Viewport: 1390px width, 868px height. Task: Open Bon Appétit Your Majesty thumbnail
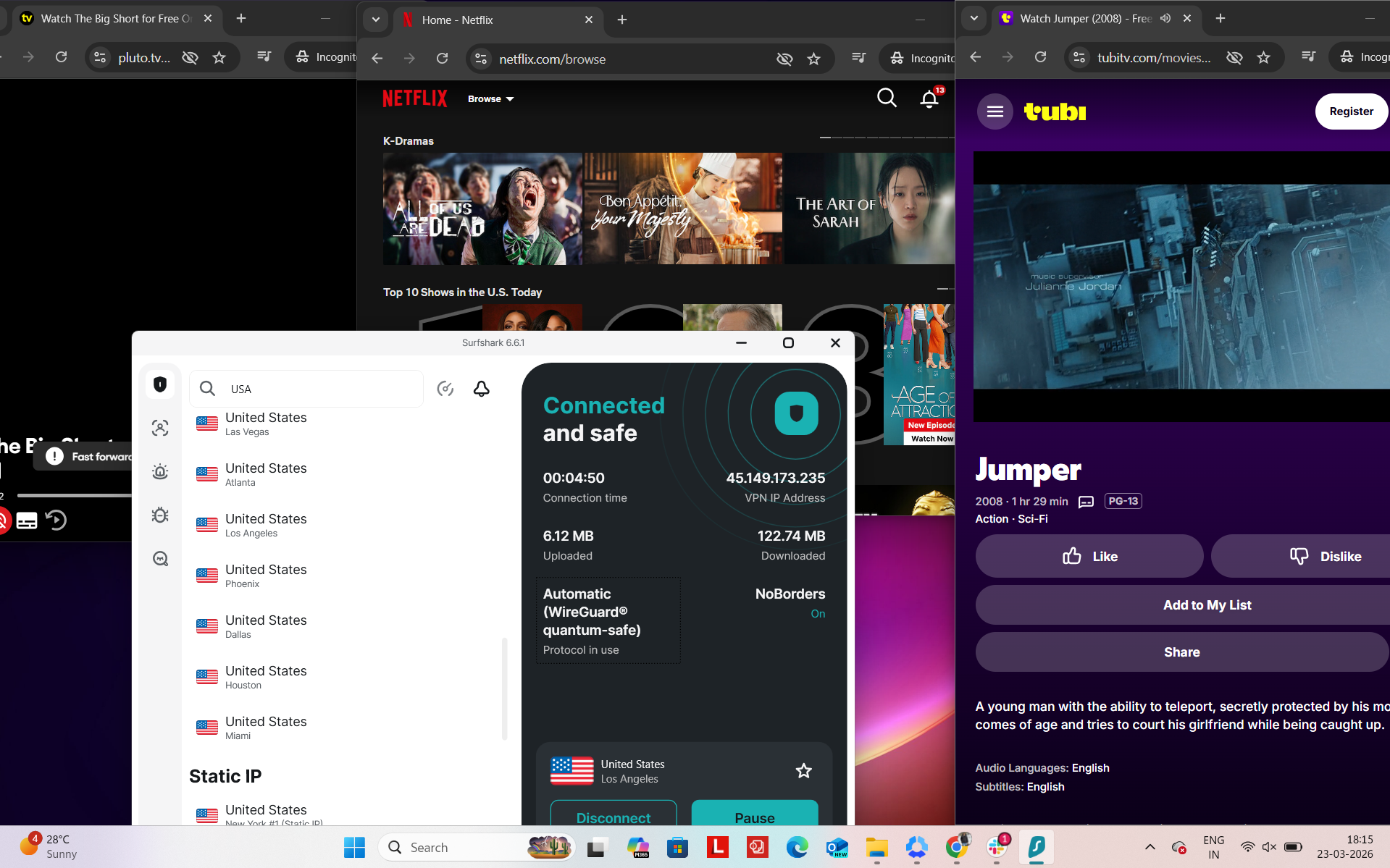[683, 208]
